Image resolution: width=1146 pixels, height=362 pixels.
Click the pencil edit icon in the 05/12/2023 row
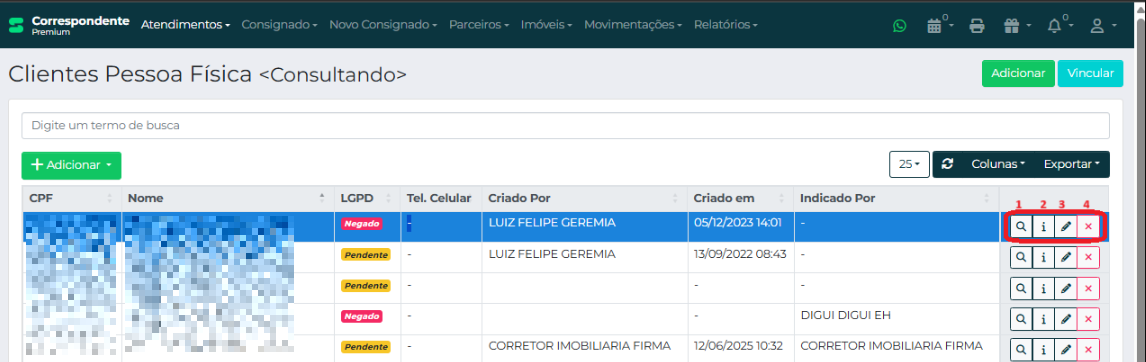pyautogui.click(x=1066, y=226)
